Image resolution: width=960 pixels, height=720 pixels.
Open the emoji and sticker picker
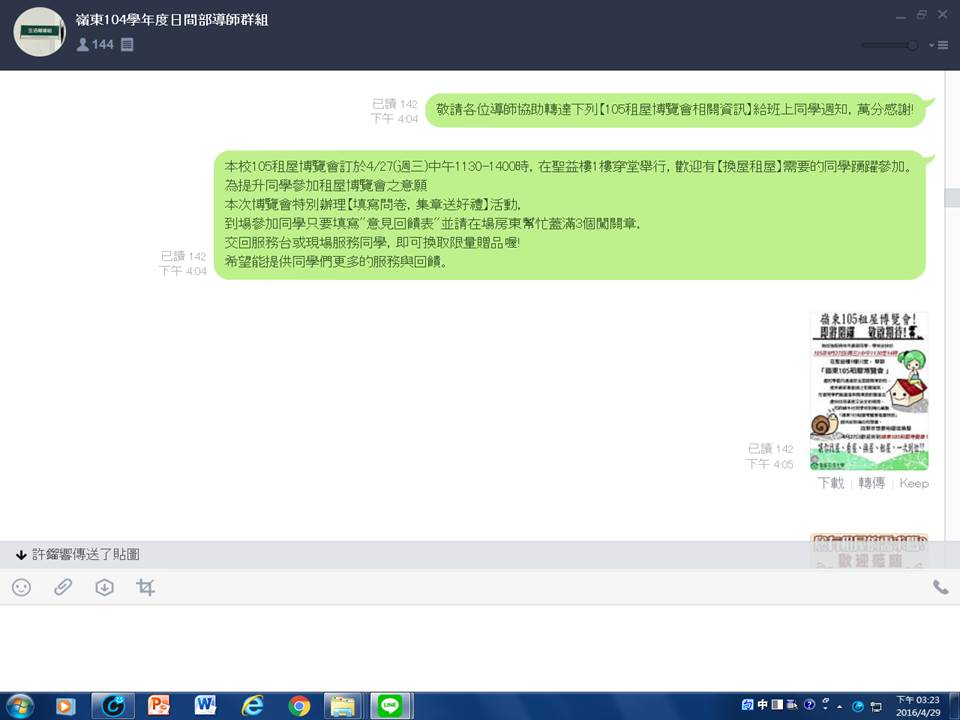point(21,588)
